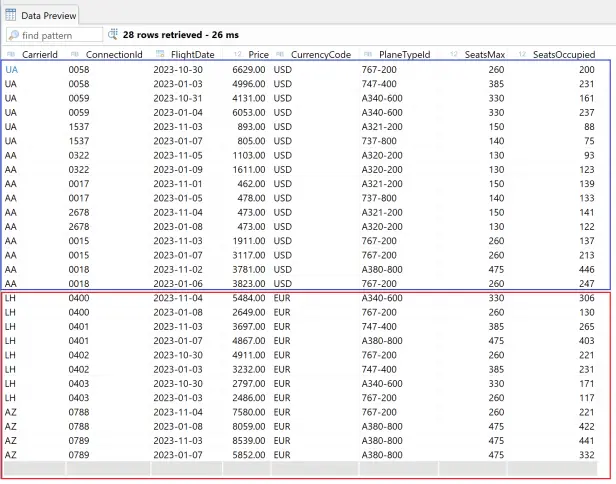This screenshot has height=484, width=616.
Task: Click seats occupied value 306
Action: tap(587, 298)
